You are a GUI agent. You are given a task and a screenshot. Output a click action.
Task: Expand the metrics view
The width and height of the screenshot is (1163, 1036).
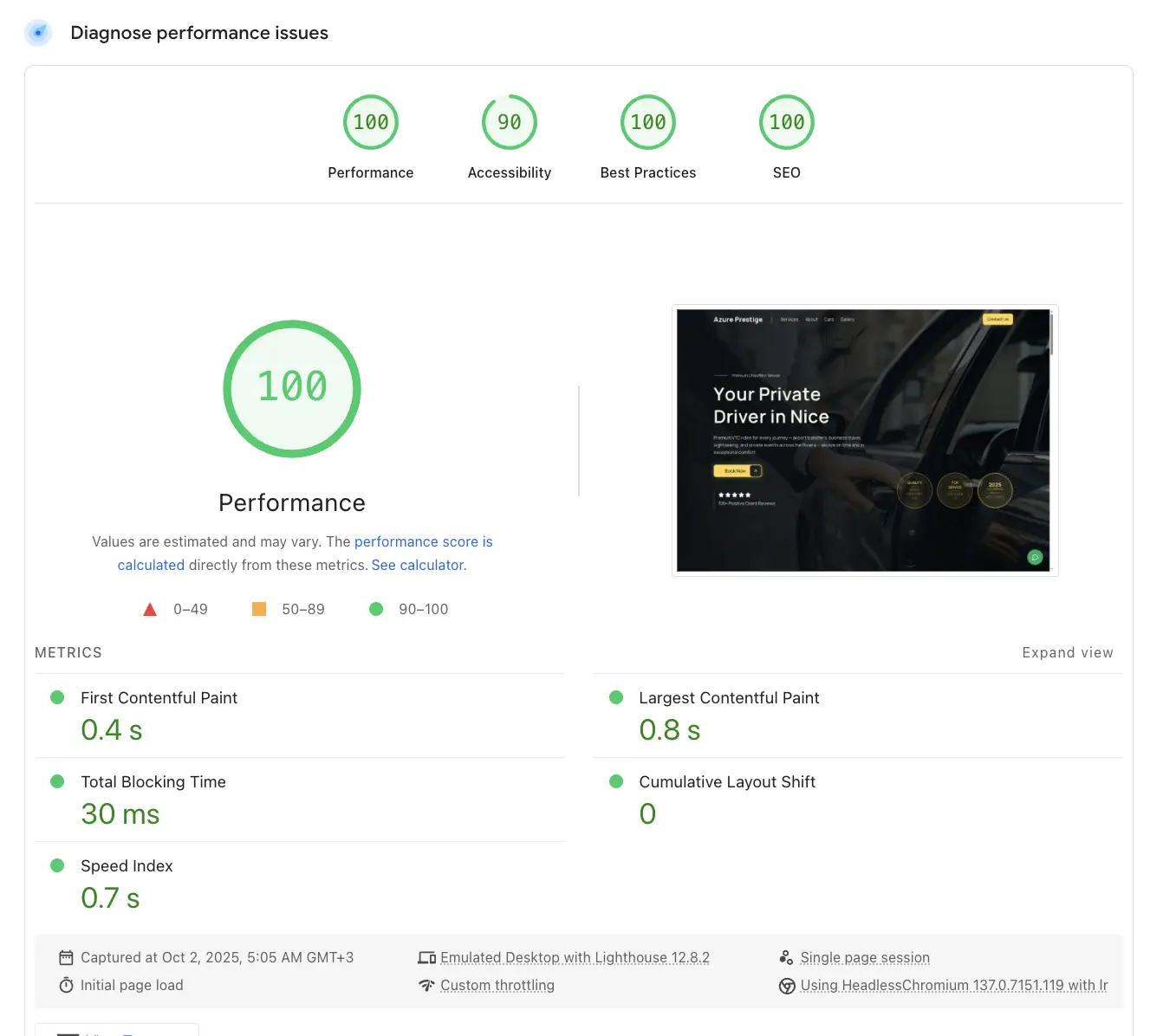(1067, 652)
